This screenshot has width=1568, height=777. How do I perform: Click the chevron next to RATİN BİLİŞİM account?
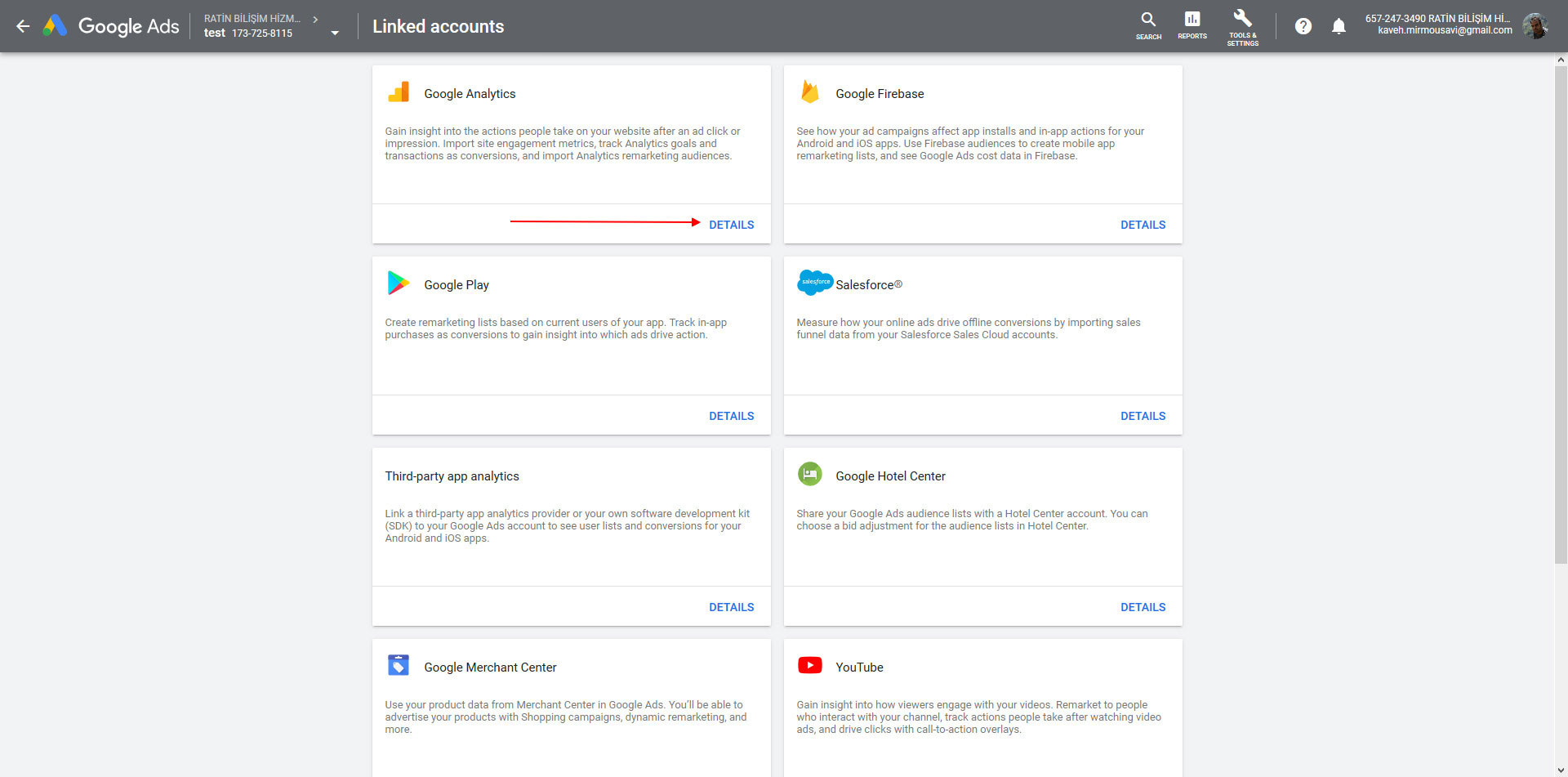[x=315, y=19]
